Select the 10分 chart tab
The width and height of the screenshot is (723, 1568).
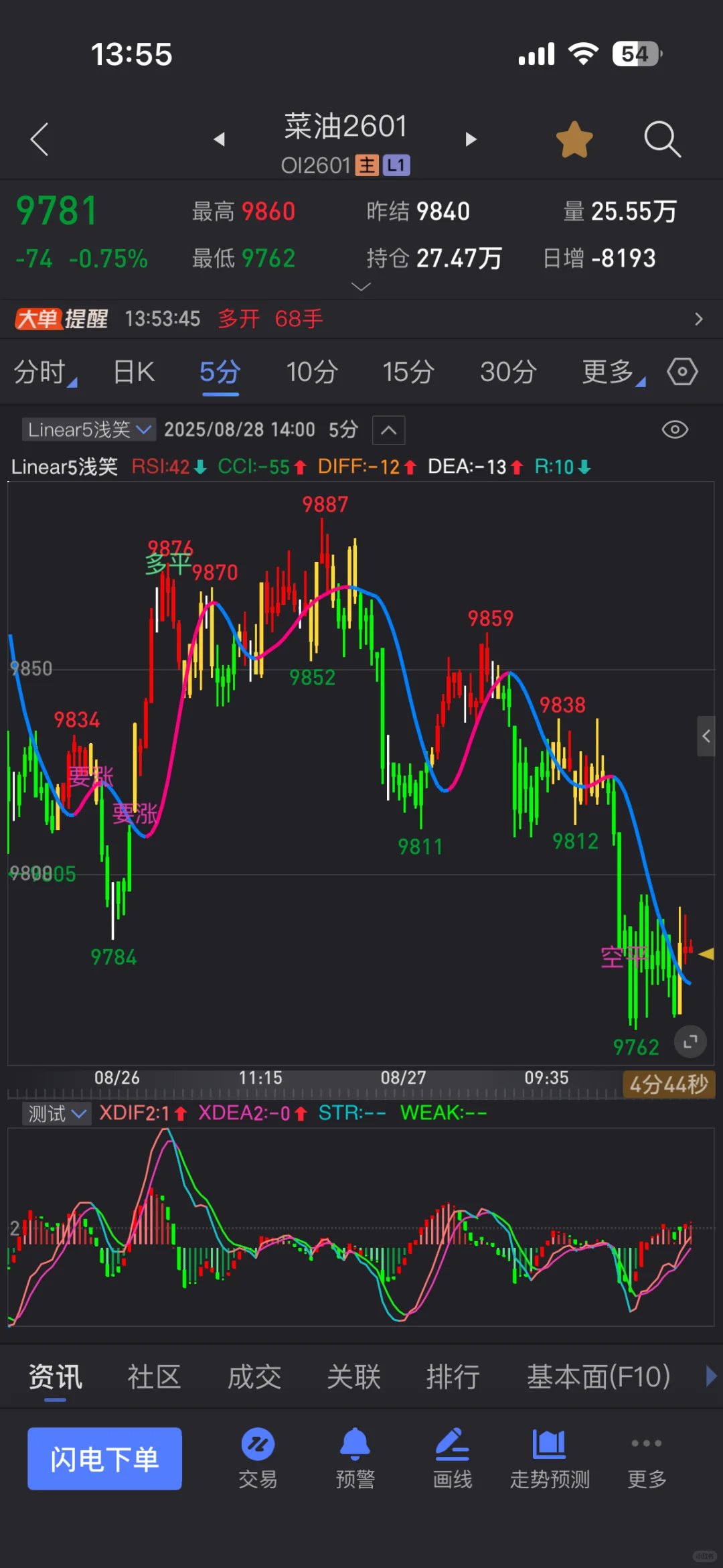click(x=312, y=372)
